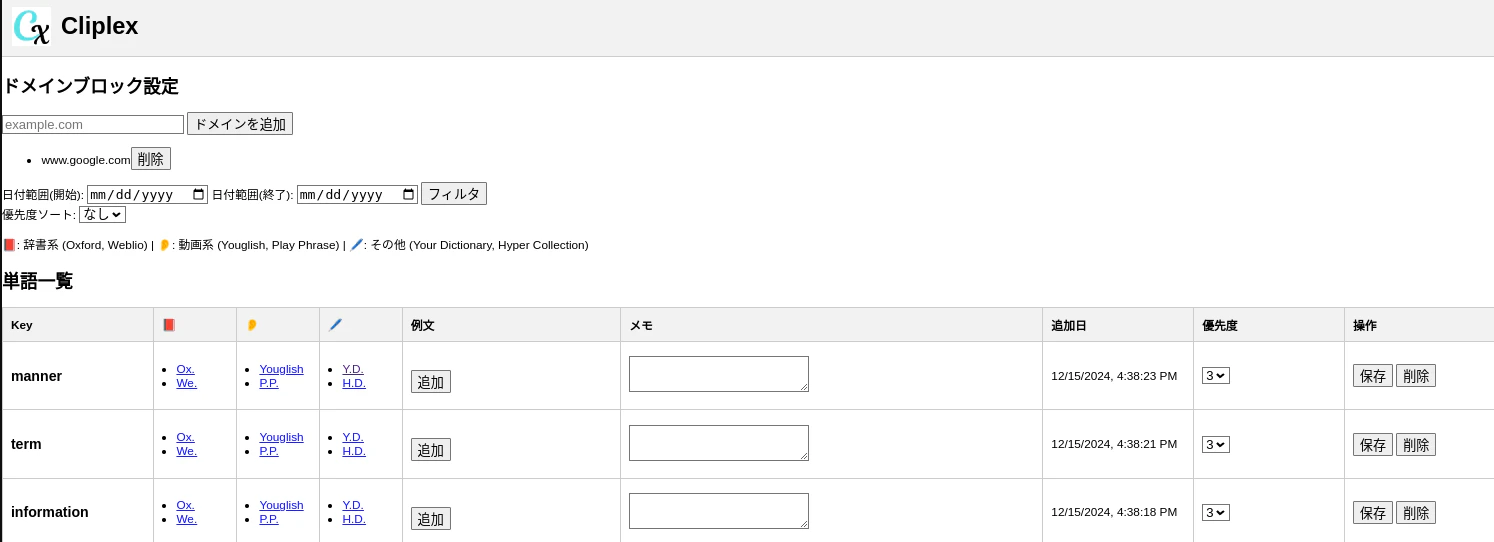Delete the manner row
1494x542 pixels.
pos(1416,376)
